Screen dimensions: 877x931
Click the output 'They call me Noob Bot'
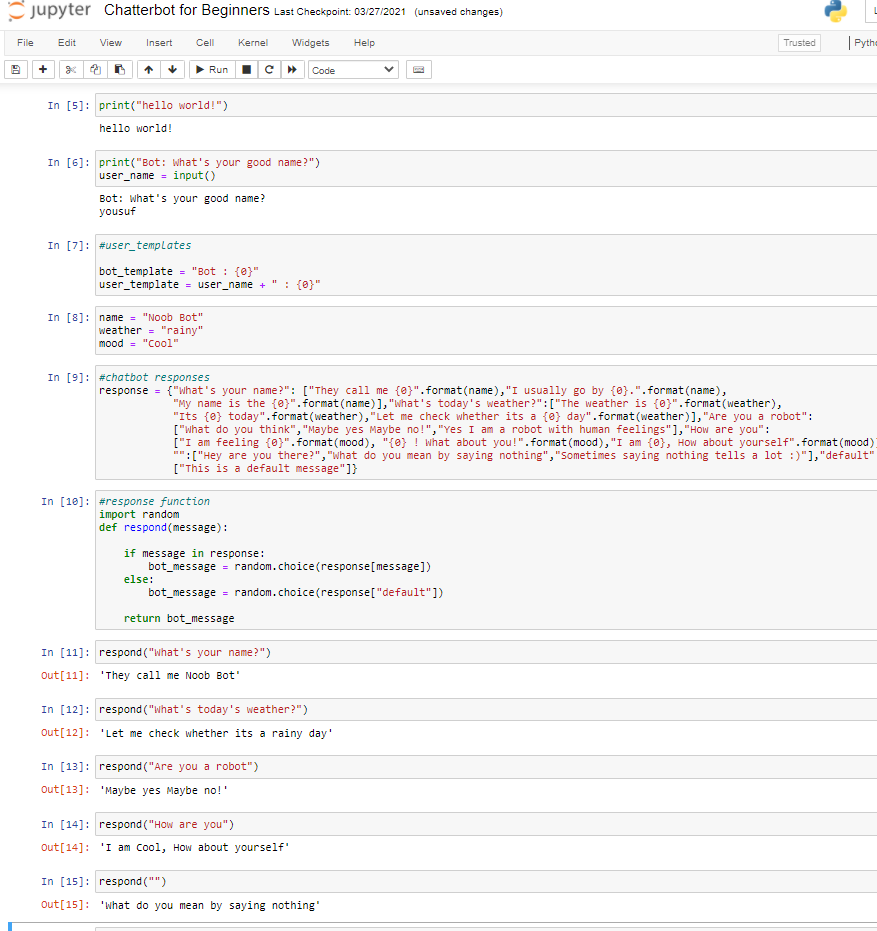[170, 675]
